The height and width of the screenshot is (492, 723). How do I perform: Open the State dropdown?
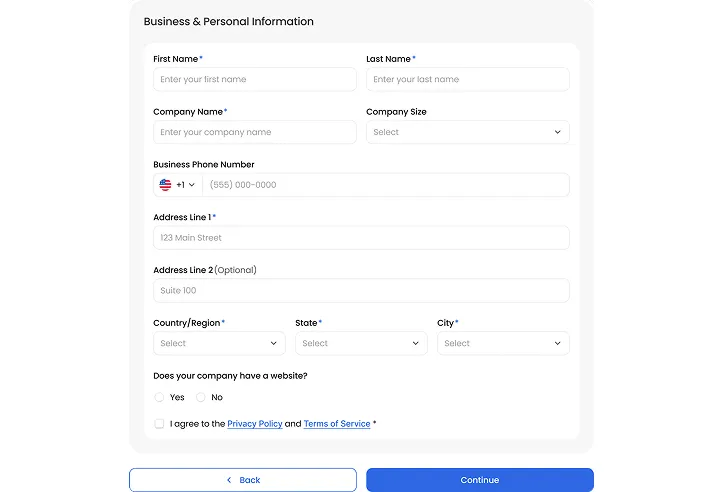pos(361,343)
